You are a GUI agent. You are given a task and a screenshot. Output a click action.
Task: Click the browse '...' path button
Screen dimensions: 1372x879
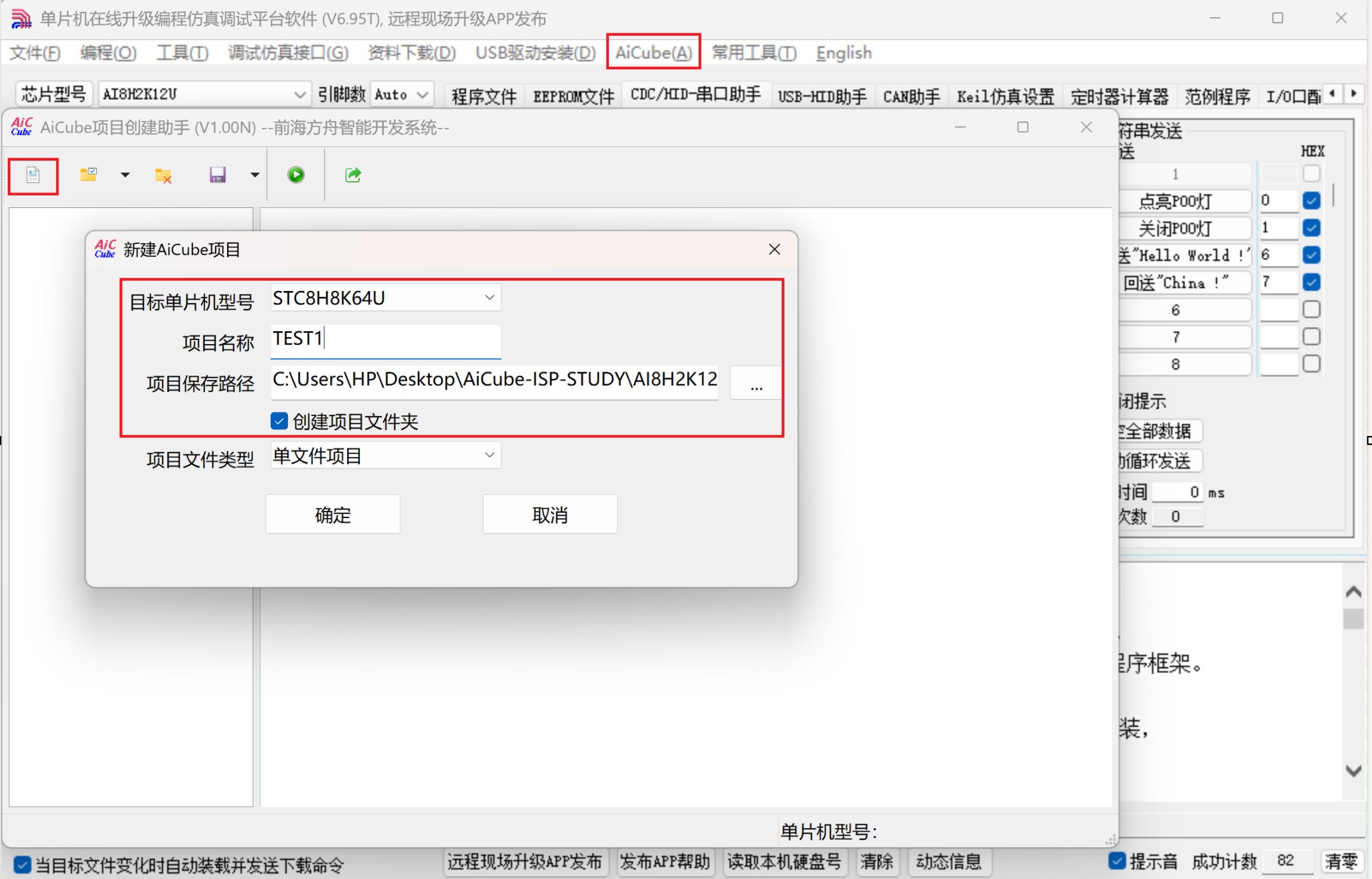coord(756,382)
